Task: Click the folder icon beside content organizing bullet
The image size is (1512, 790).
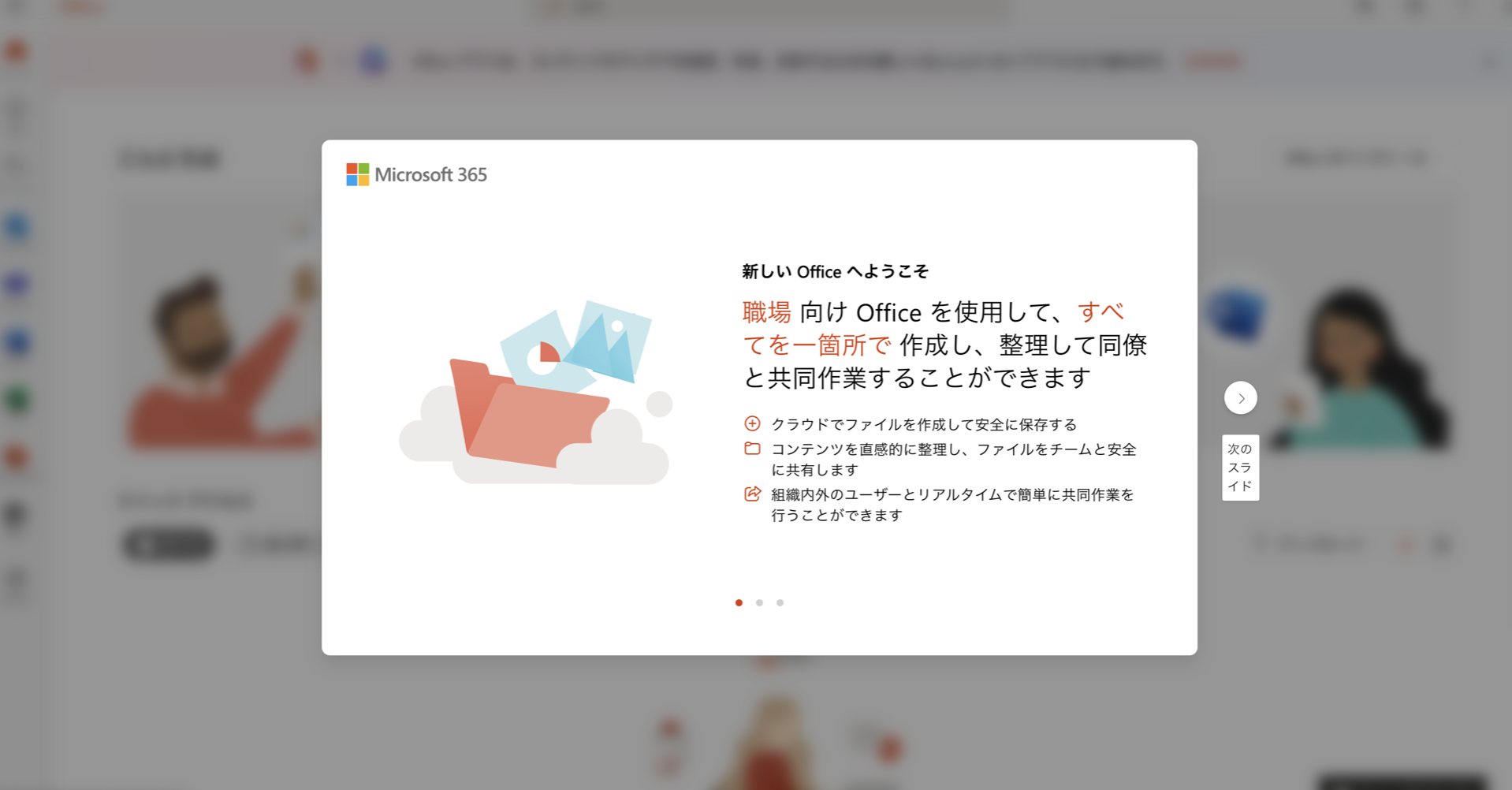Action: tap(752, 449)
